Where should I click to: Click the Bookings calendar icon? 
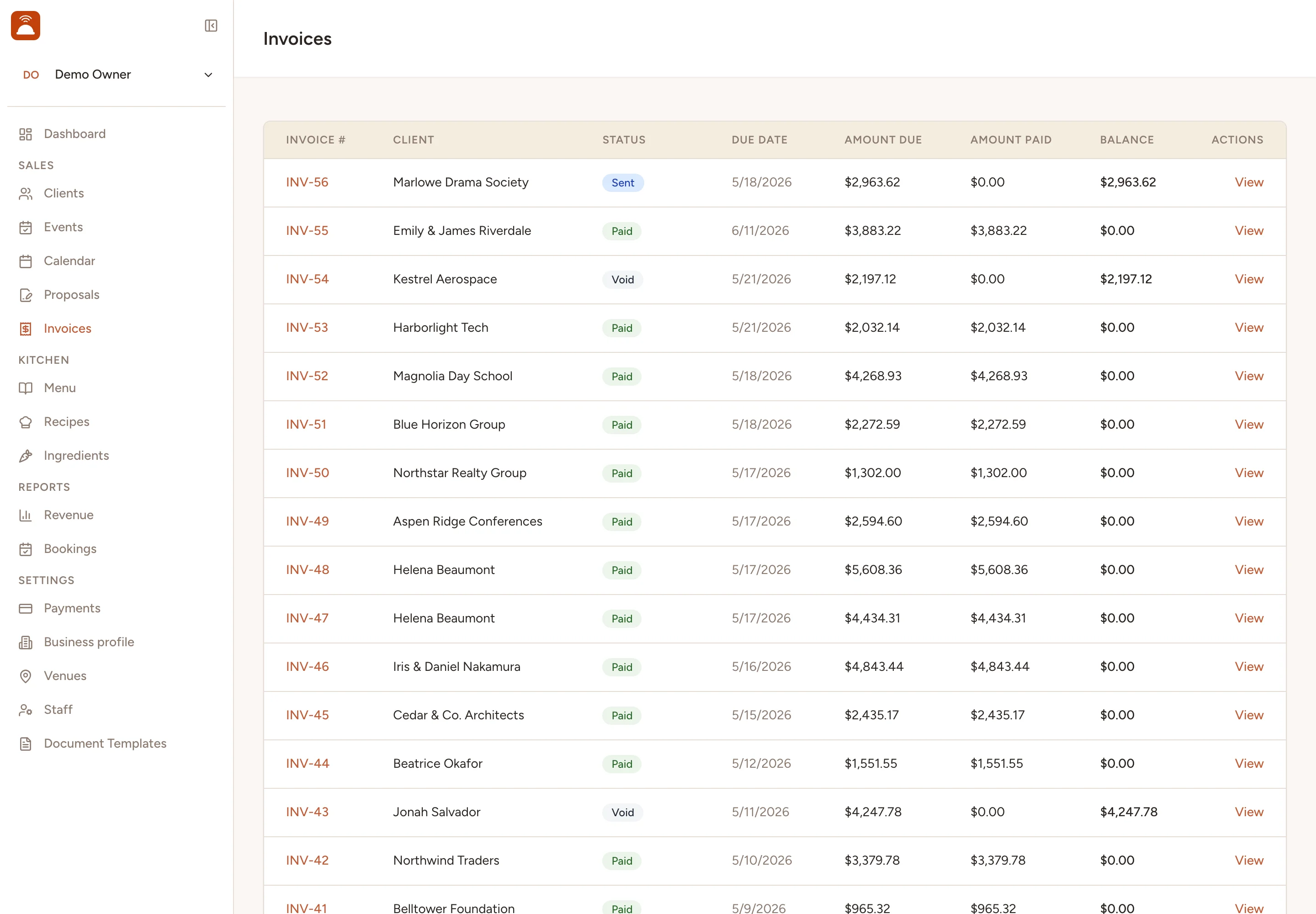(26, 549)
